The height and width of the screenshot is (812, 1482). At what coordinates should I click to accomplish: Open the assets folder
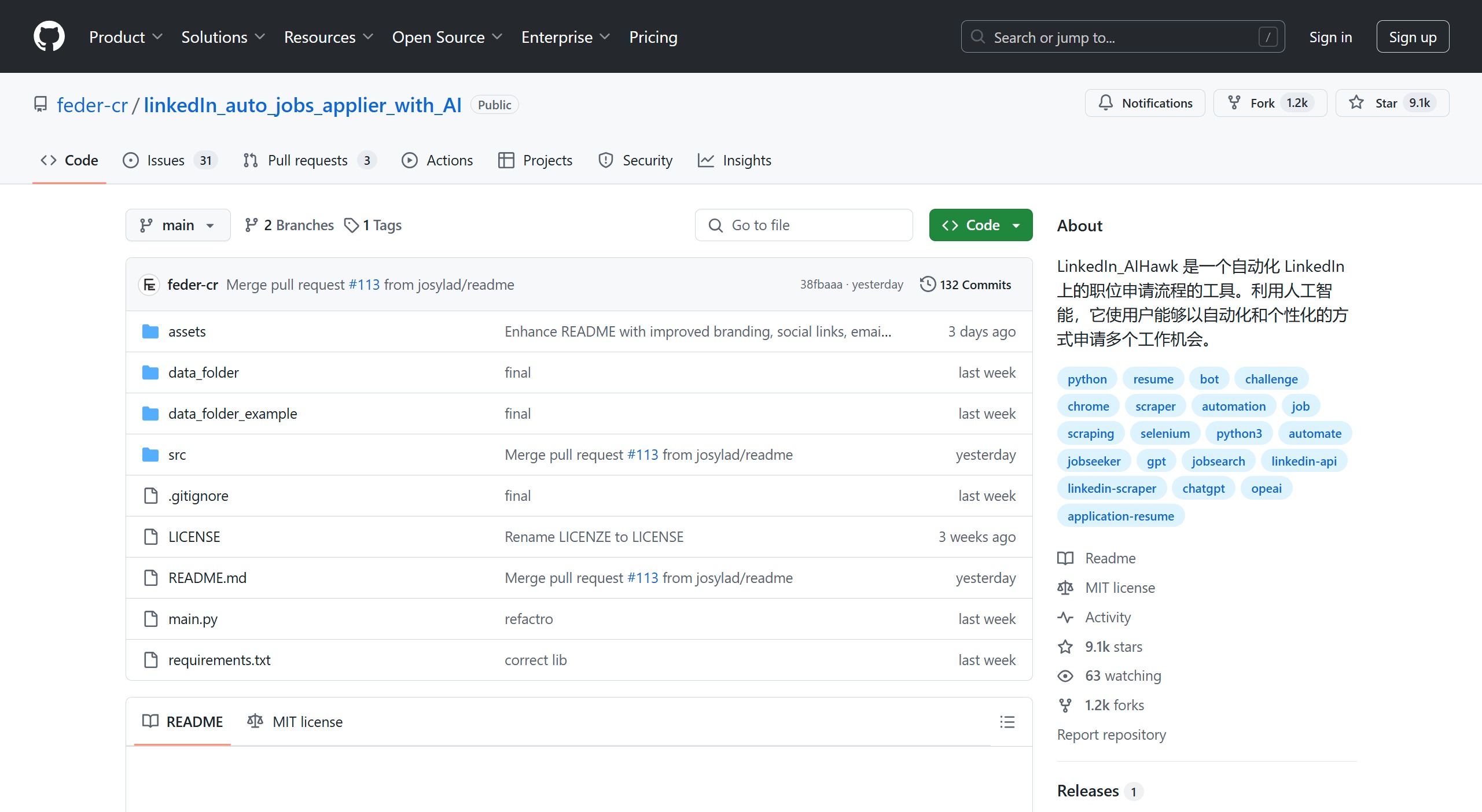[x=187, y=331]
